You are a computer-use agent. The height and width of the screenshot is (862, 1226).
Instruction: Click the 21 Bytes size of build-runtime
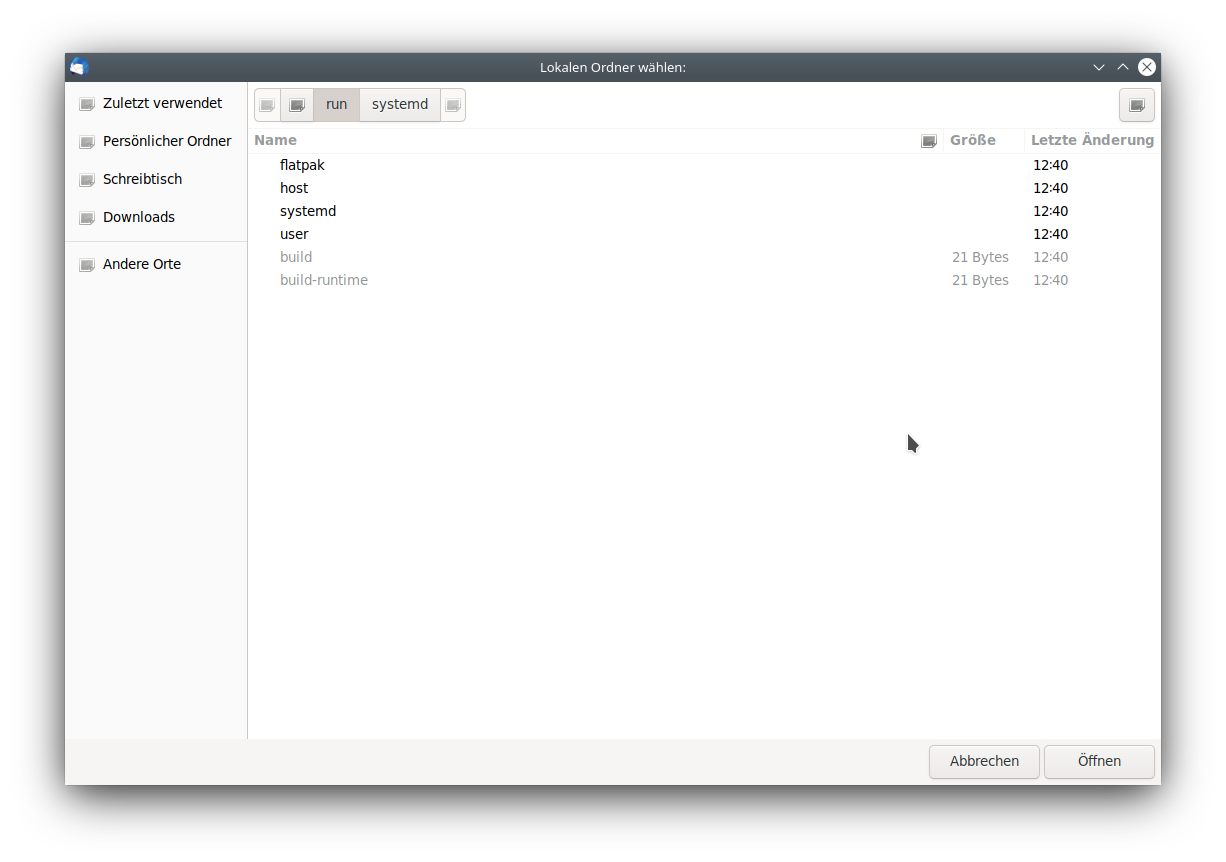tap(980, 280)
